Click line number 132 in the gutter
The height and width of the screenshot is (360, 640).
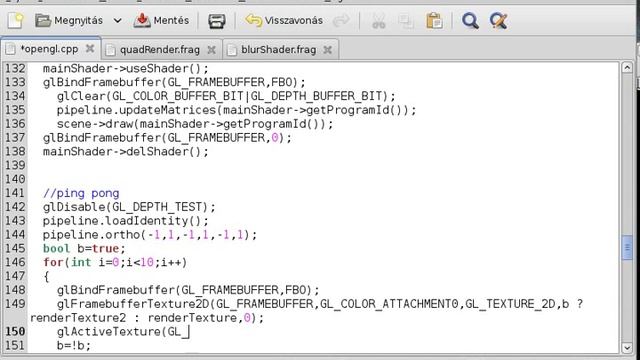point(15,68)
